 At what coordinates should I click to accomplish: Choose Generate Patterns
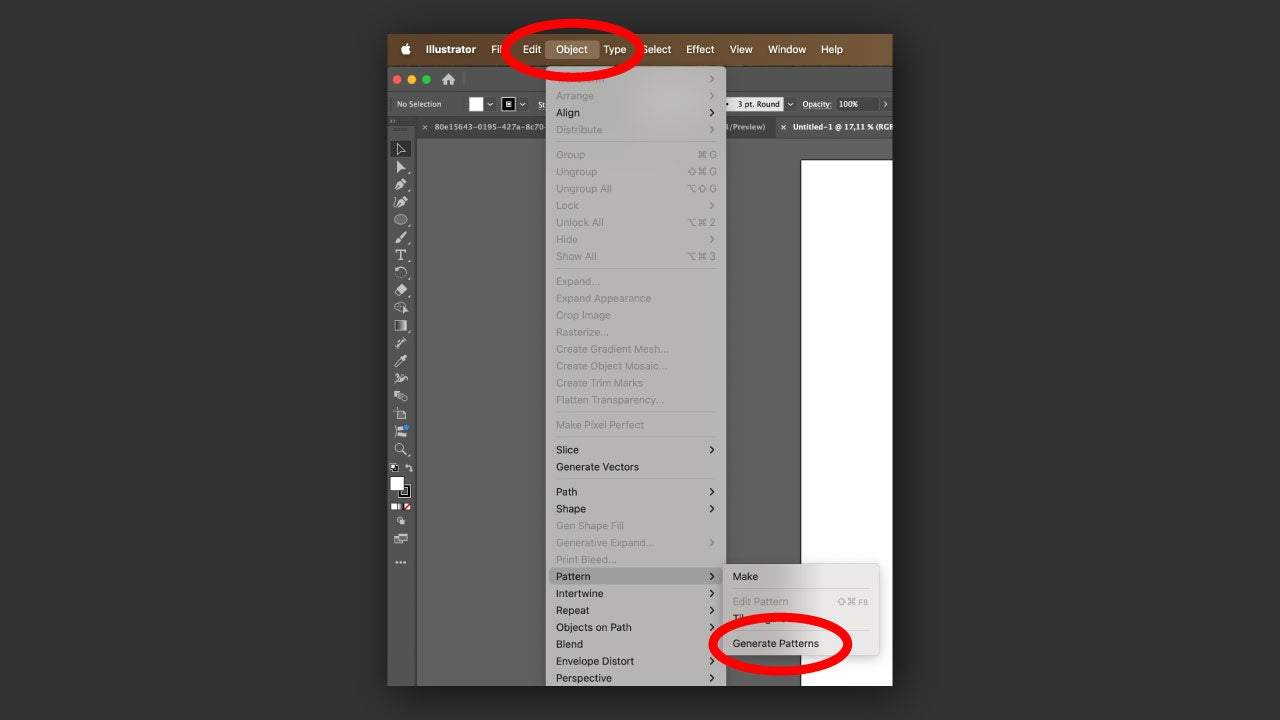[776, 644]
